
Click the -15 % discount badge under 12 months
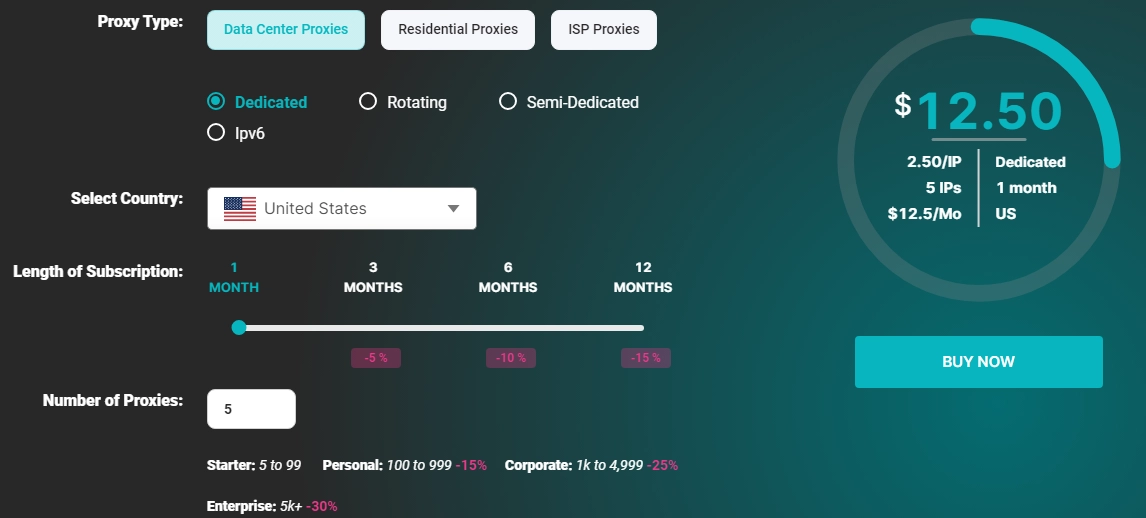click(646, 358)
